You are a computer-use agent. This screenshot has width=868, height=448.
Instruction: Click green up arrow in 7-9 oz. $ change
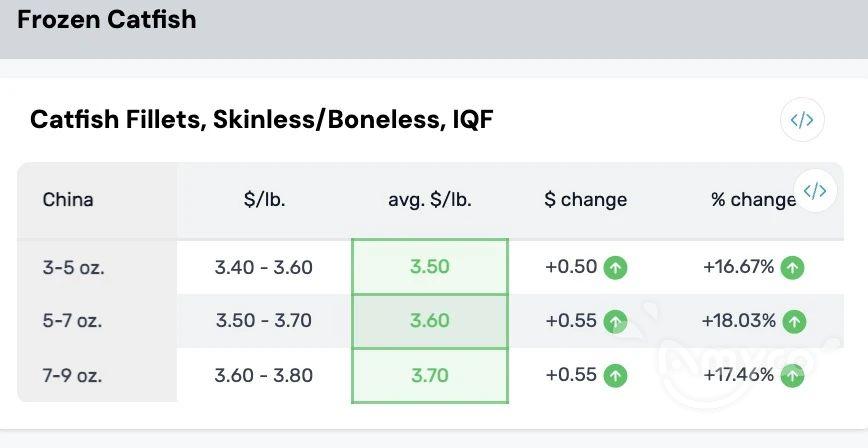point(616,376)
